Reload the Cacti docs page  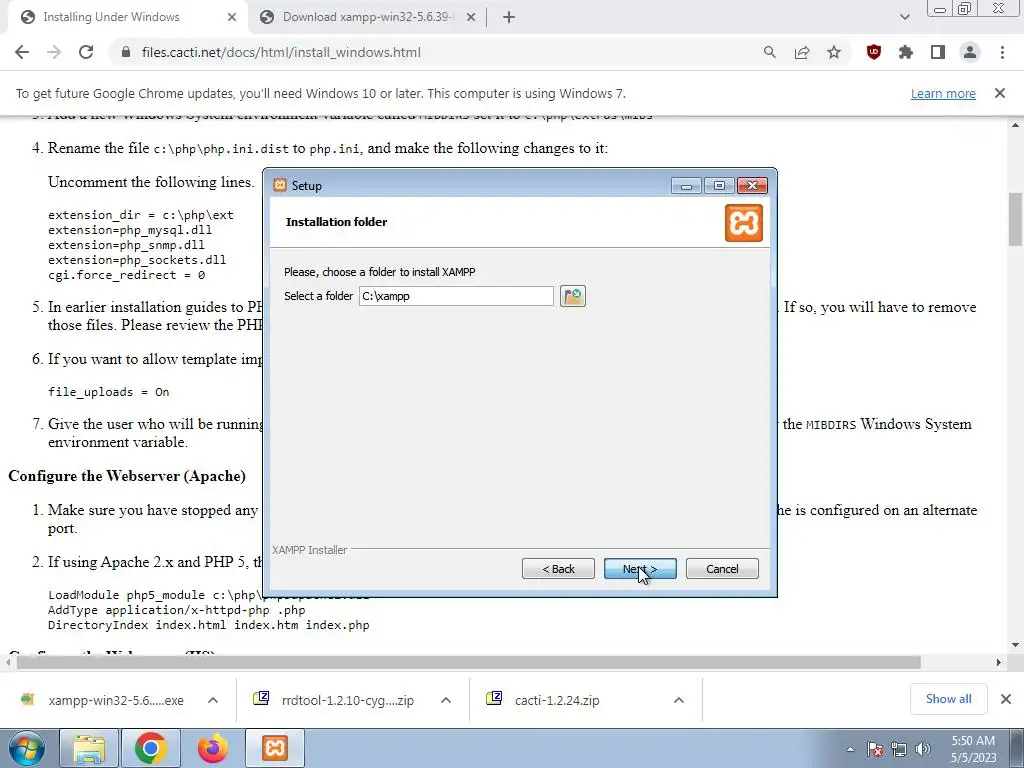[x=86, y=52]
